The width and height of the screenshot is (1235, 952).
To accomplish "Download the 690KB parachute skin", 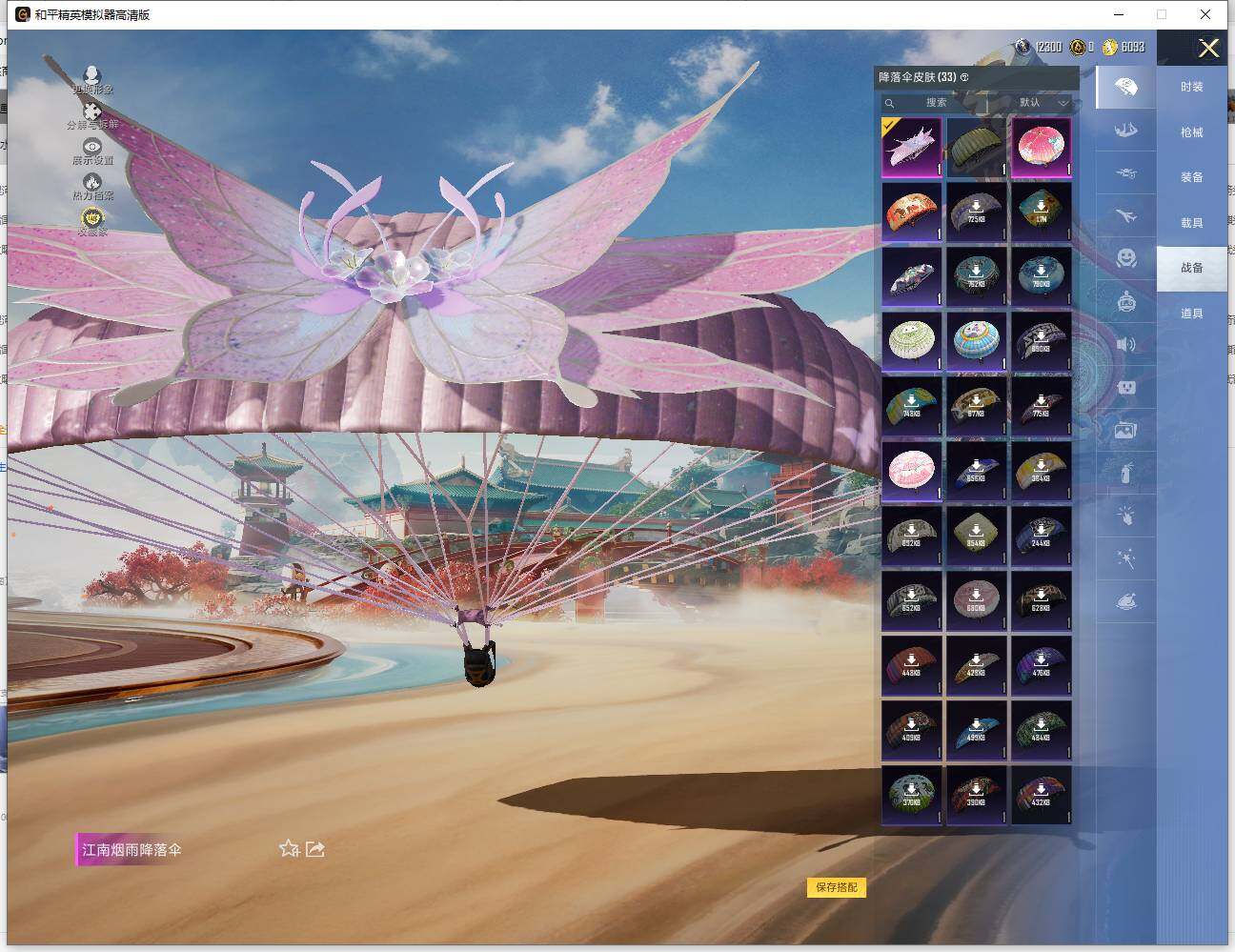I will [1042, 342].
